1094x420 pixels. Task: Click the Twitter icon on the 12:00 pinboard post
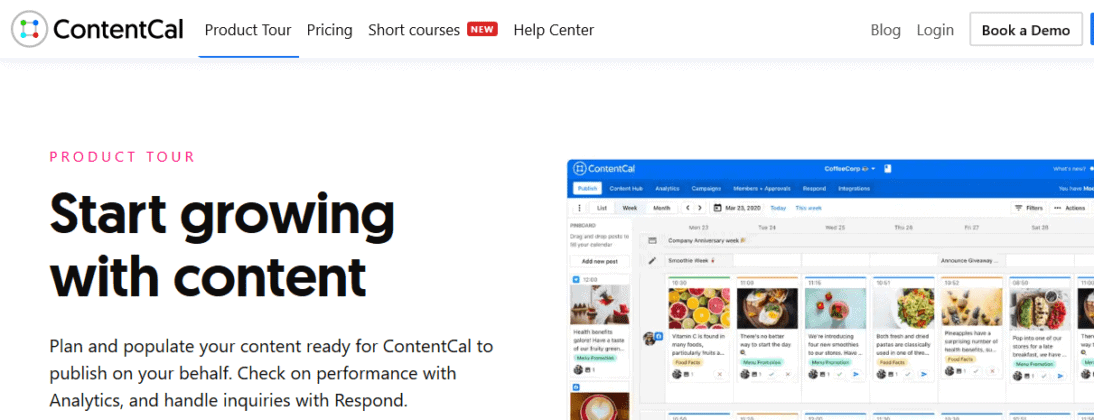(576, 279)
